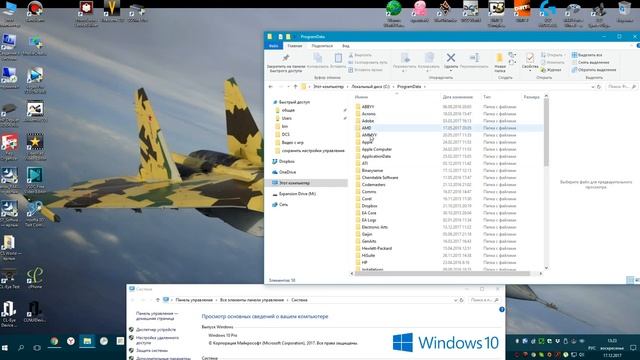The width and height of the screenshot is (640, 360).
Task: Open Properties from the ribbon
Action: (530, 58)
